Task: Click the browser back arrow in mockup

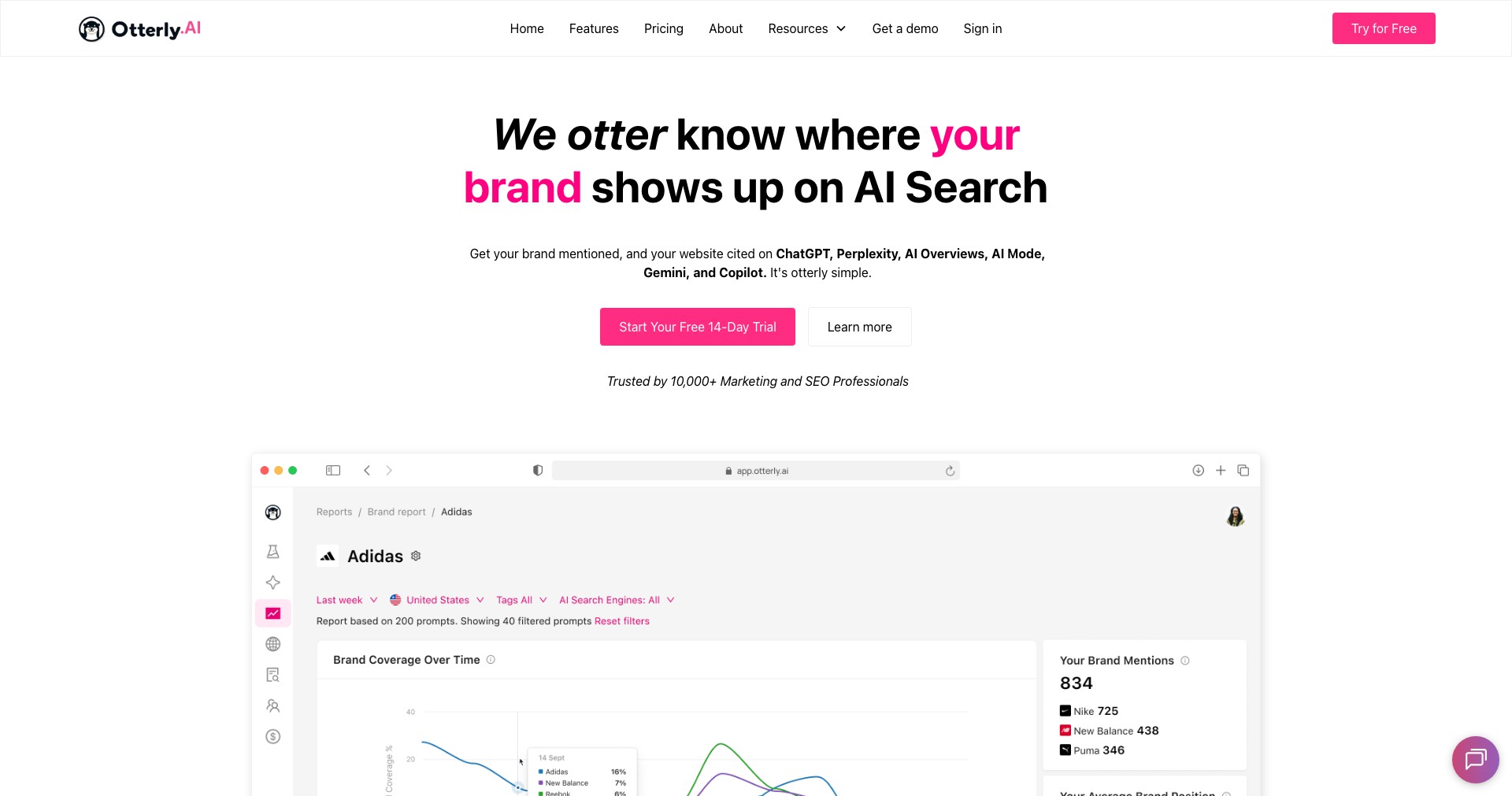Action: (x=367, y=470)
